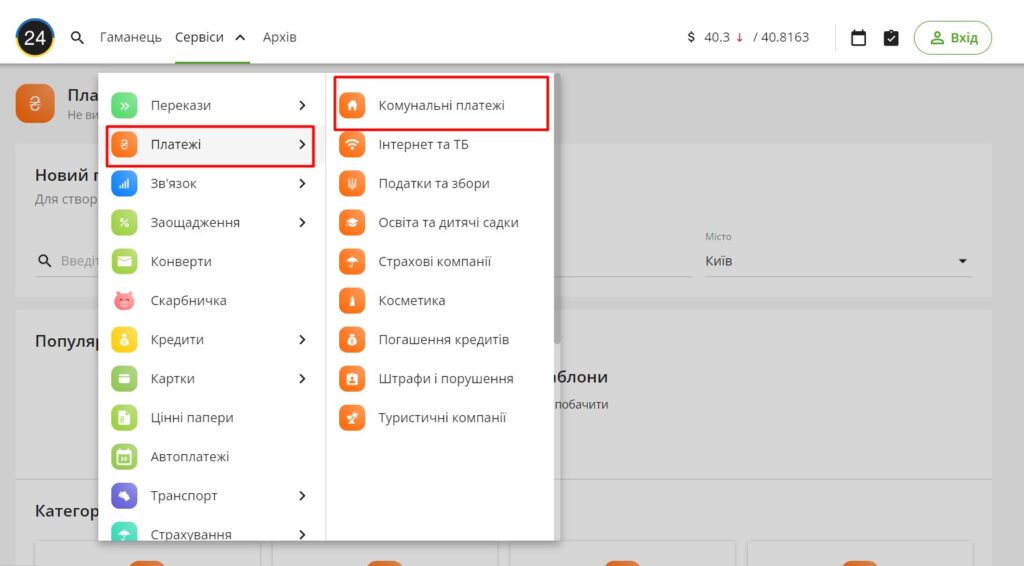The image size is (1024, 566).
Task: Click the Туристичні компанії palm icon
Action: [352, 418]
